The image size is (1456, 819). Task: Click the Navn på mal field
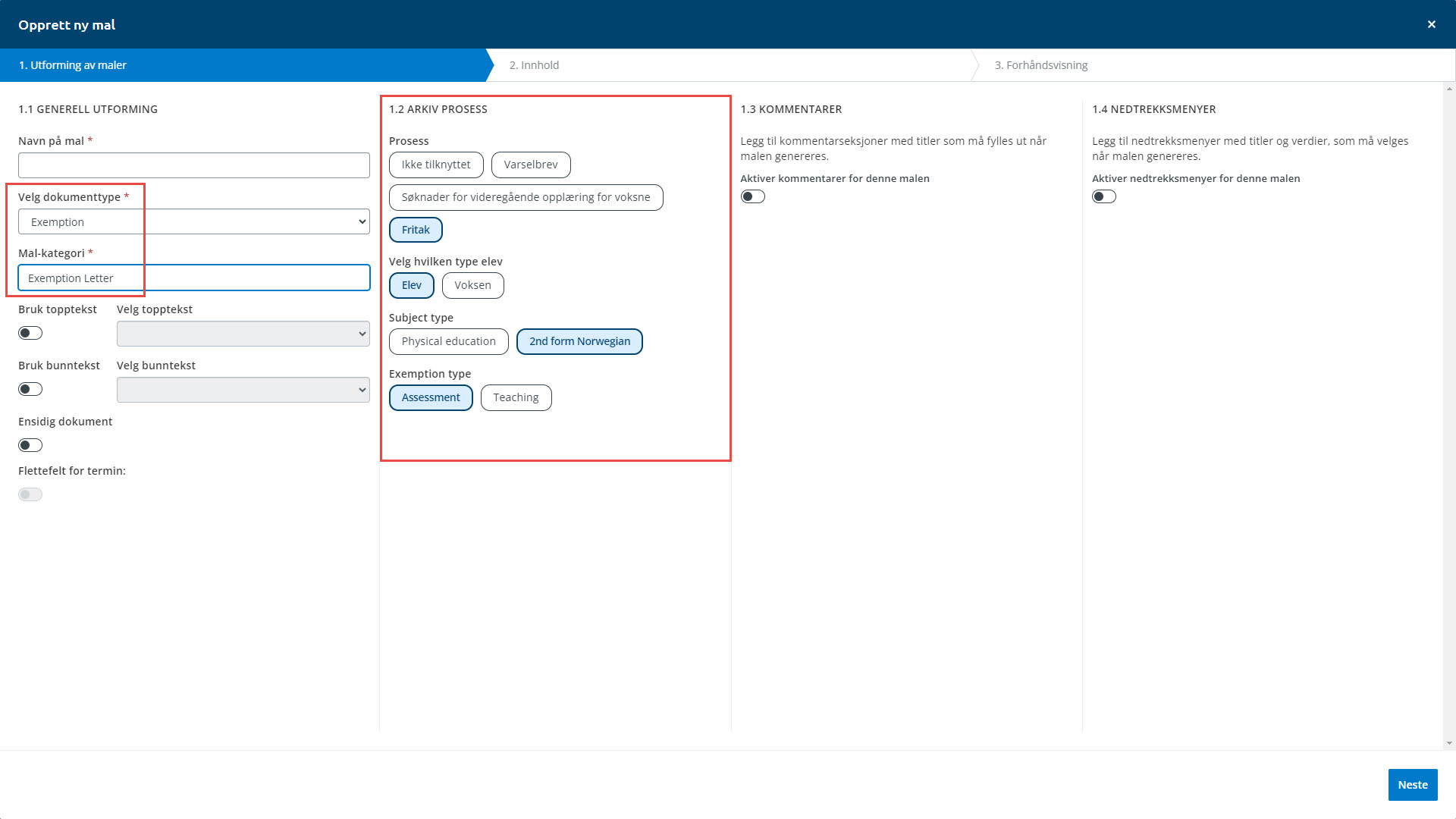194,165
